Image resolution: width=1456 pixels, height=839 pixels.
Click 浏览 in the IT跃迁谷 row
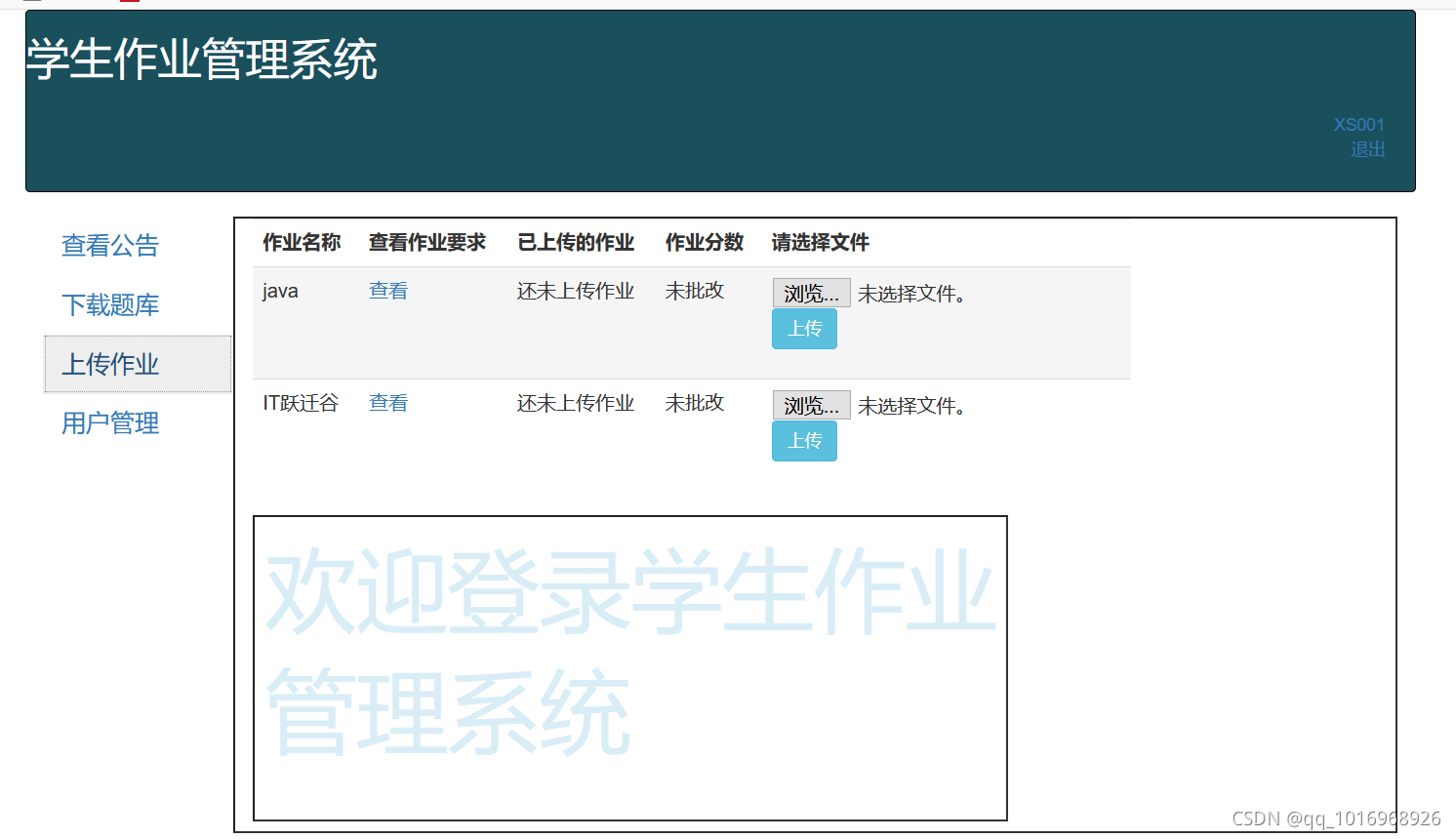(x=811, y=404)
